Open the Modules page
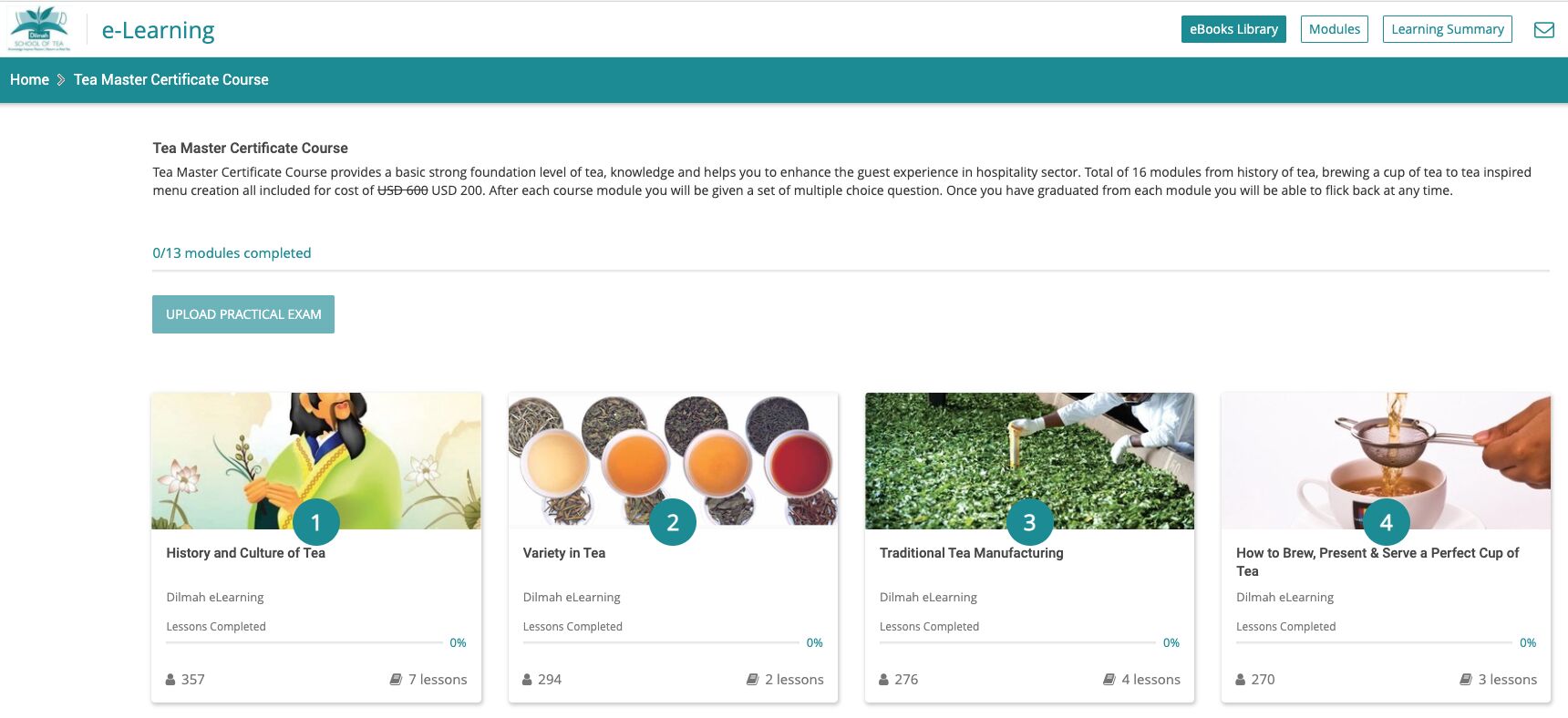Screen dimensions: 1568x718 point(1334,29)
